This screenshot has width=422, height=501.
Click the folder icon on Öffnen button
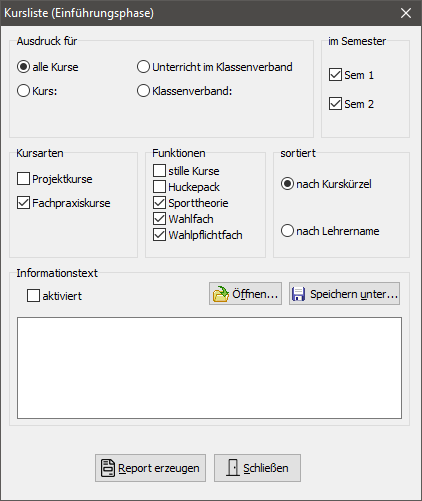(221, 294)
